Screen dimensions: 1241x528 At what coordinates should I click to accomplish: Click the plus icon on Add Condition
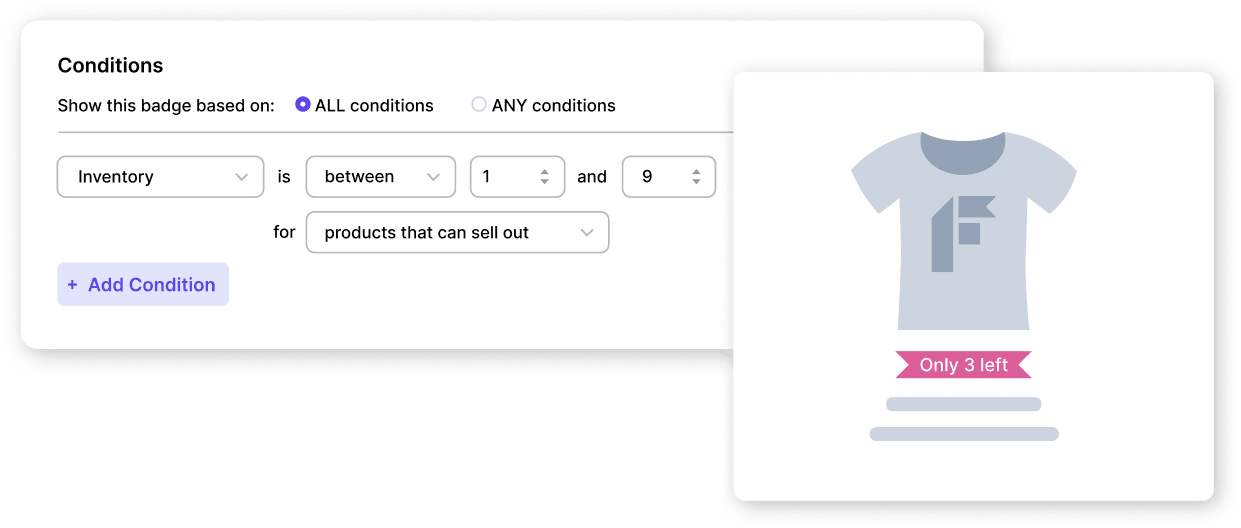72,285
